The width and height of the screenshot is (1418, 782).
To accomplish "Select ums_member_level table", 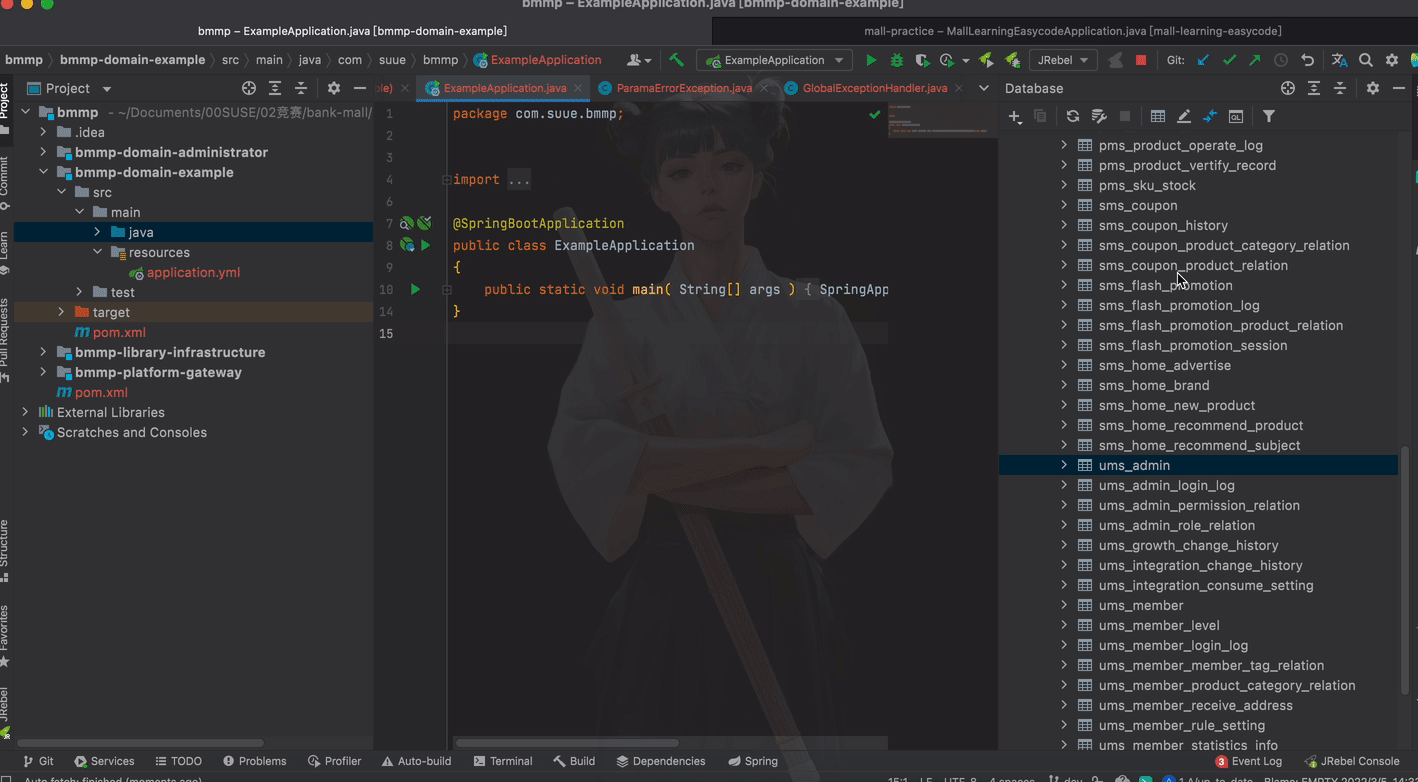I will point(1159,625).
